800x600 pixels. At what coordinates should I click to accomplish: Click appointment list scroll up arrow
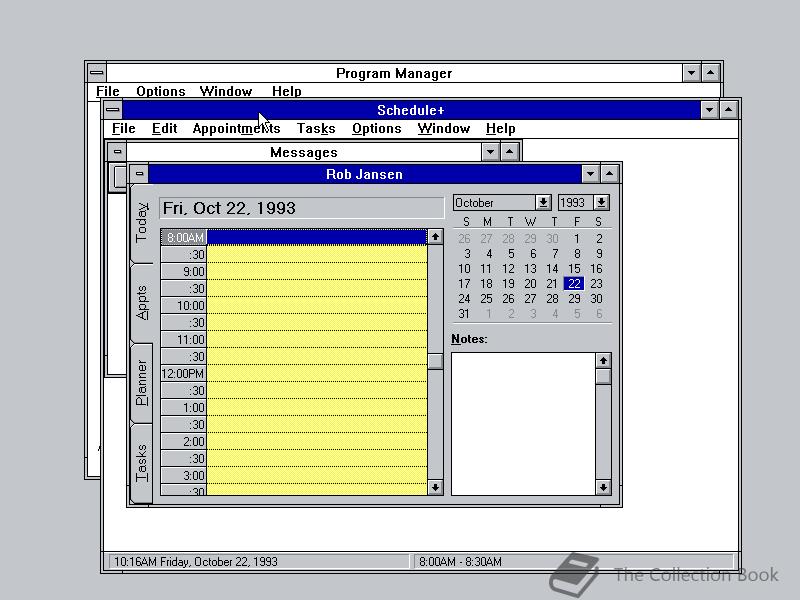pos(435,237)
